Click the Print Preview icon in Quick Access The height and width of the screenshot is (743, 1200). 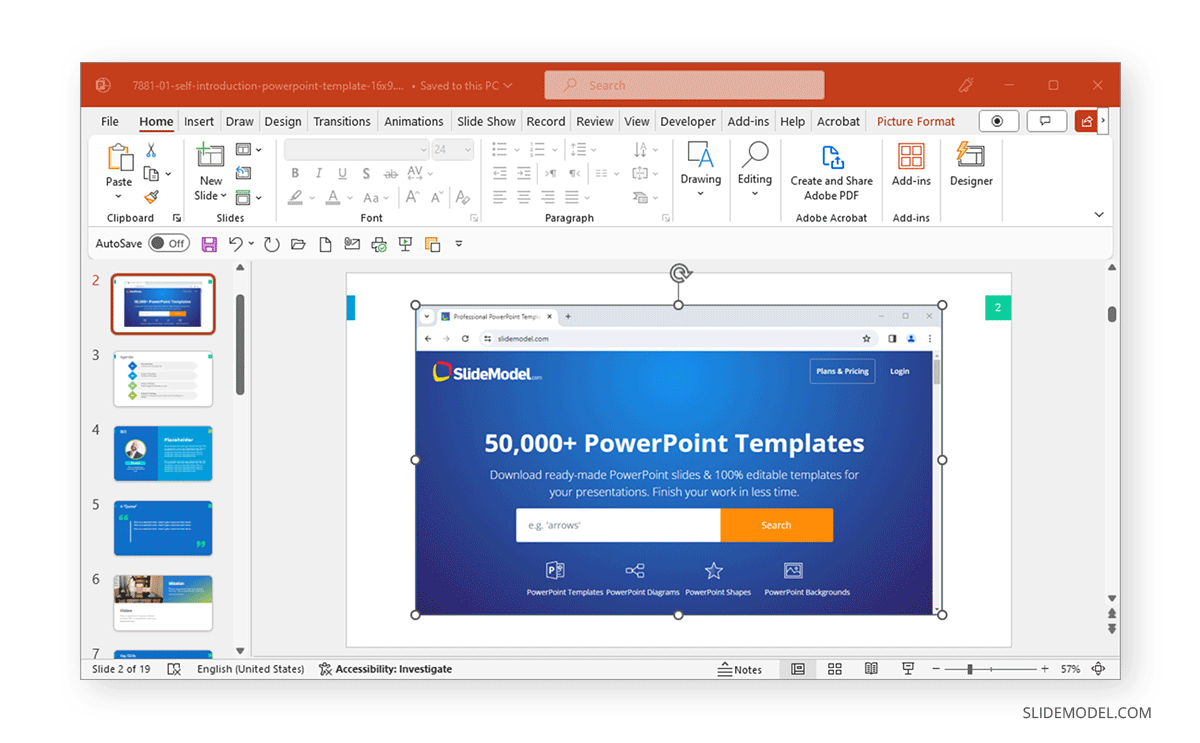[379, 244]
